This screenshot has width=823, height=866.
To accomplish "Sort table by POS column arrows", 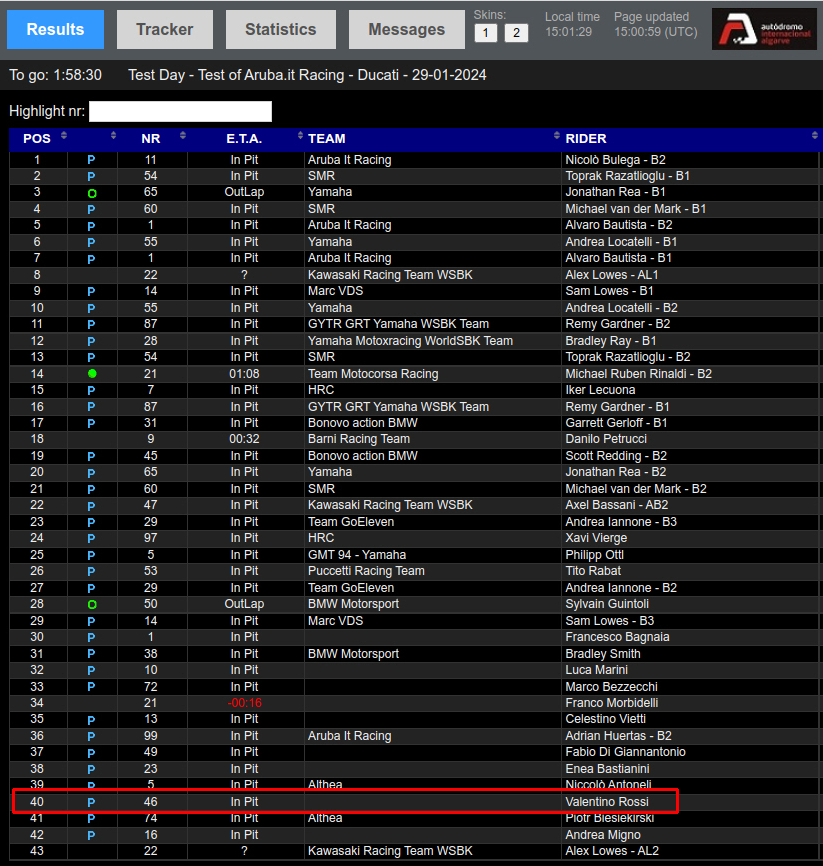I will coord(59,138).
